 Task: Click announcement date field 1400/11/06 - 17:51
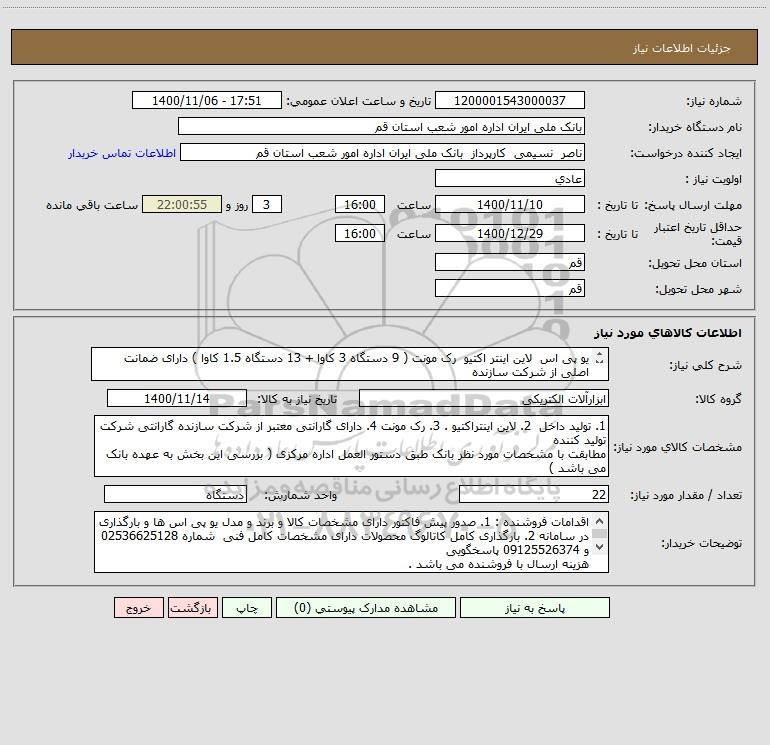[207, 100]
